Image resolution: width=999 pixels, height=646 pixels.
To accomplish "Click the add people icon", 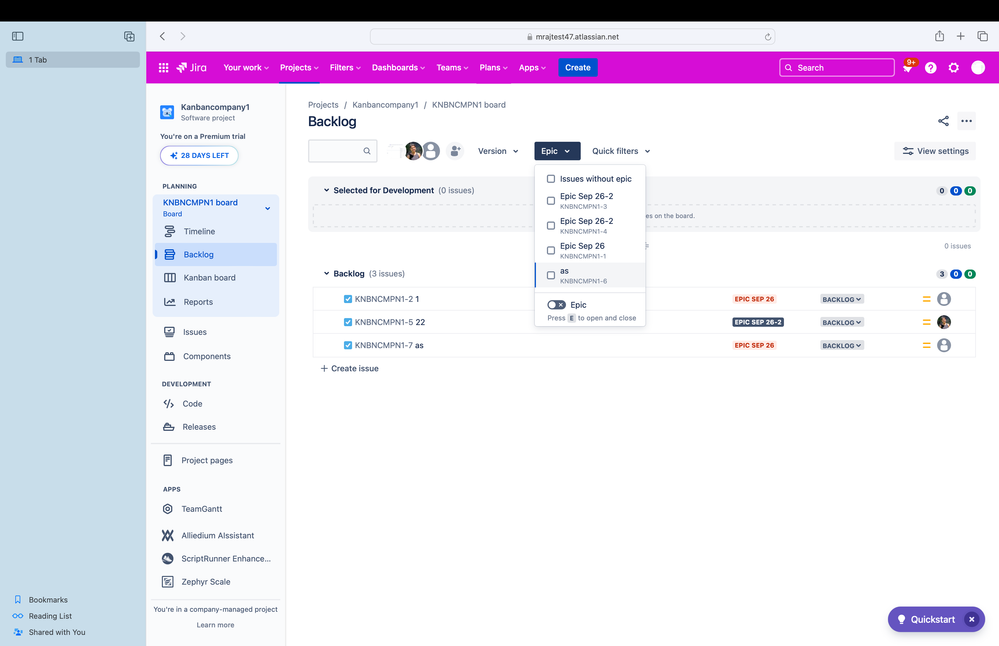I will (x=455, y=151).
